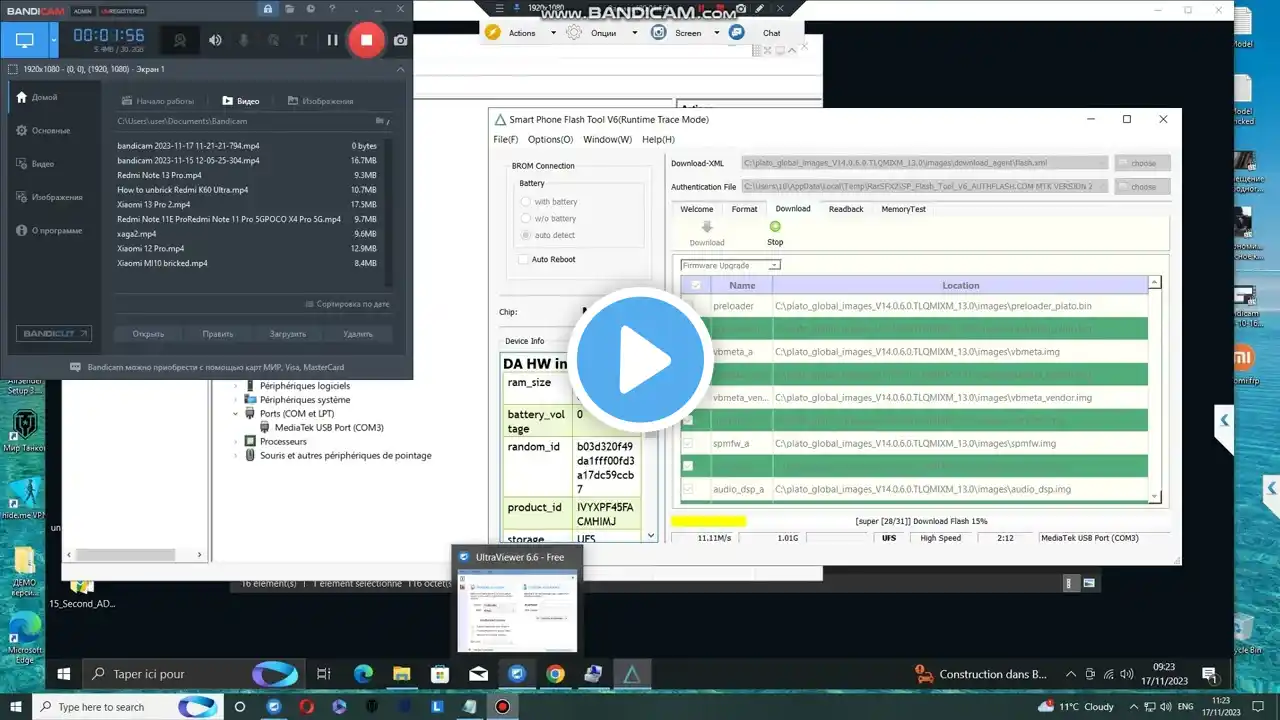Expand the Processeurs node in Device Manager
The height and width of the screenshot is (720, 1280).
pyautogui.click(x=237, y=441)
